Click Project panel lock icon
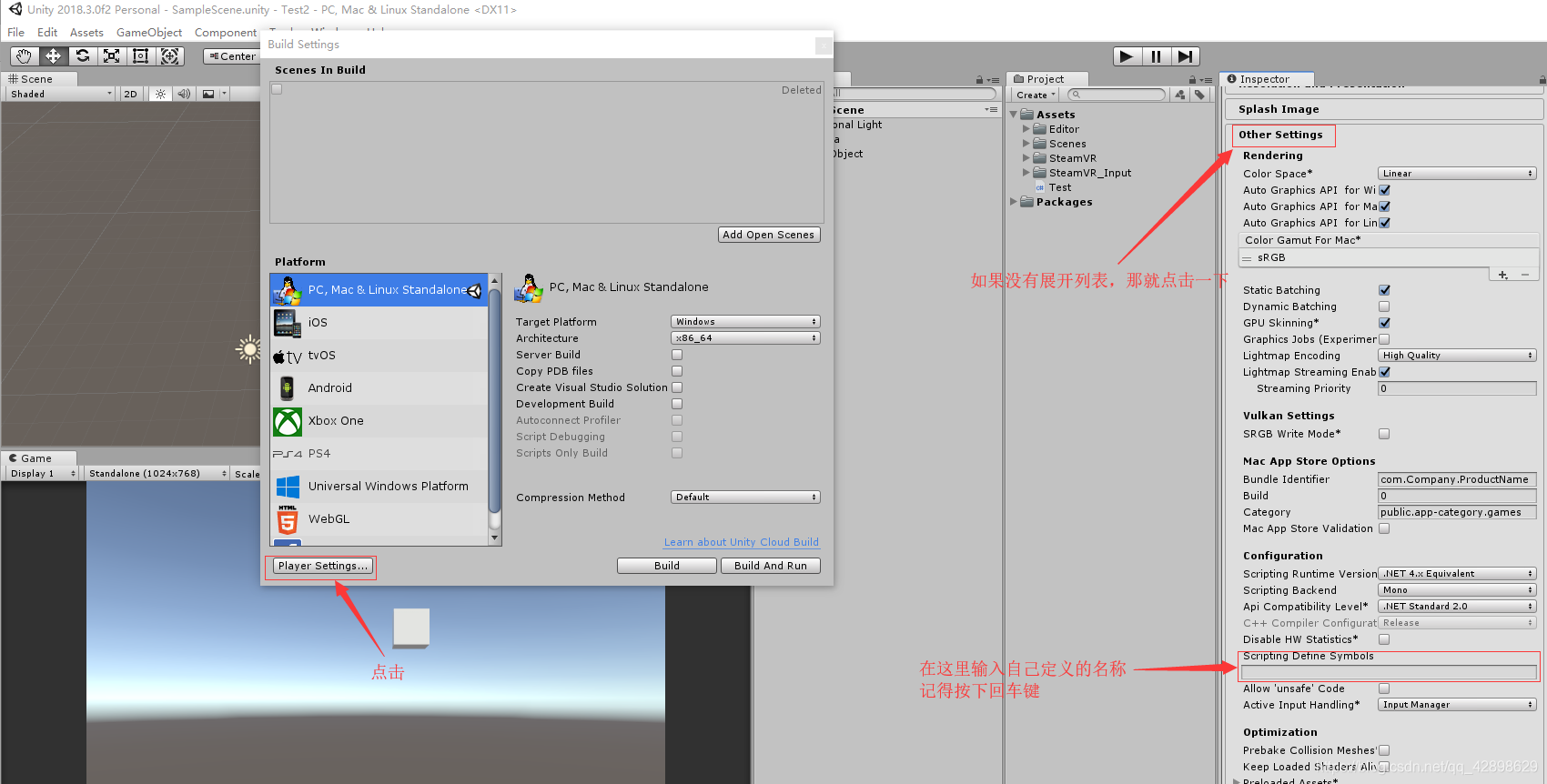 coord(1192,80)
